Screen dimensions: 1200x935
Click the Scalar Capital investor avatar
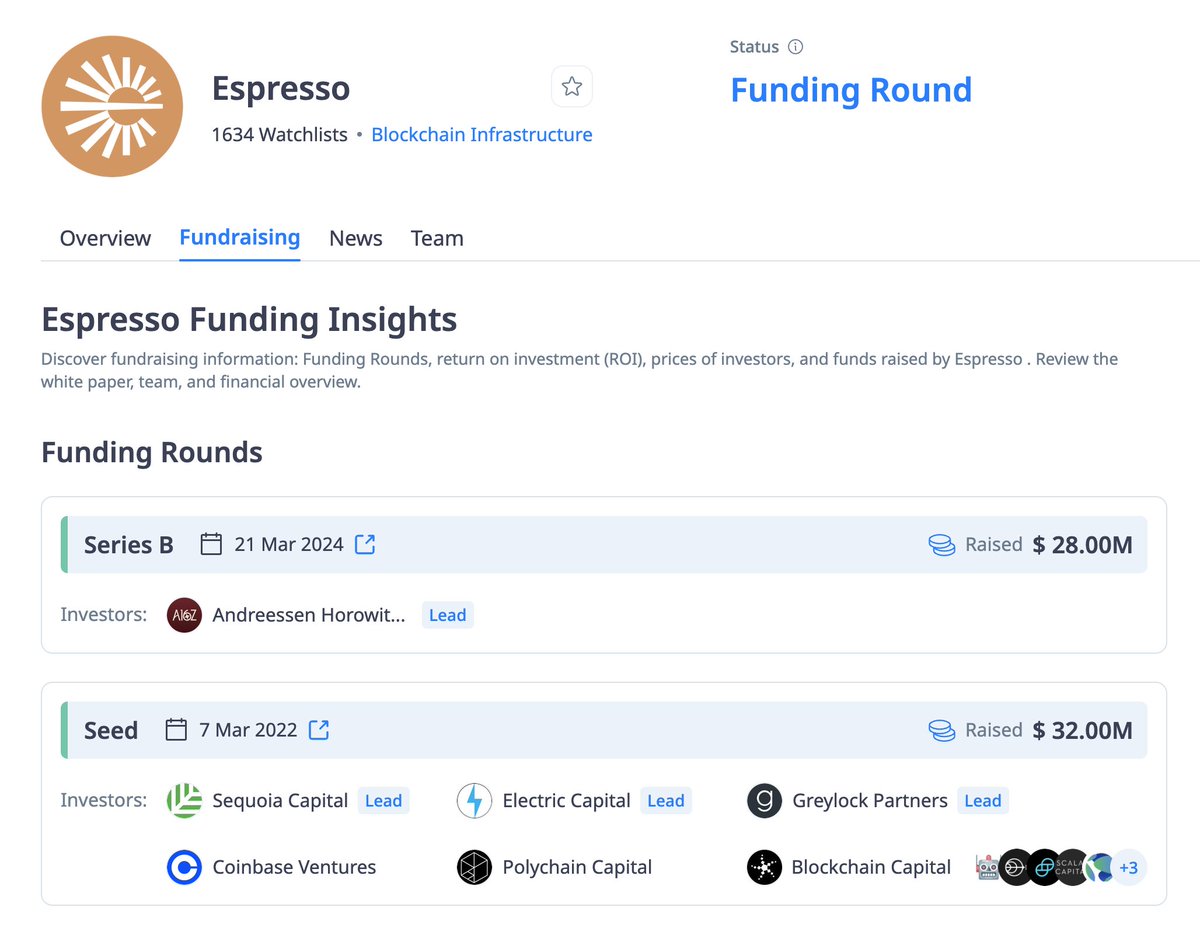[1072, 868]
